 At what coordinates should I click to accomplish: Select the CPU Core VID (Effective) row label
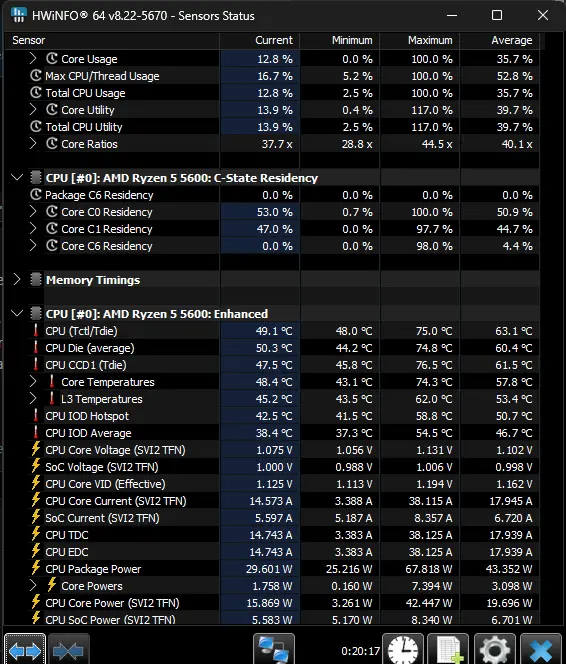[x=105, y=484]
